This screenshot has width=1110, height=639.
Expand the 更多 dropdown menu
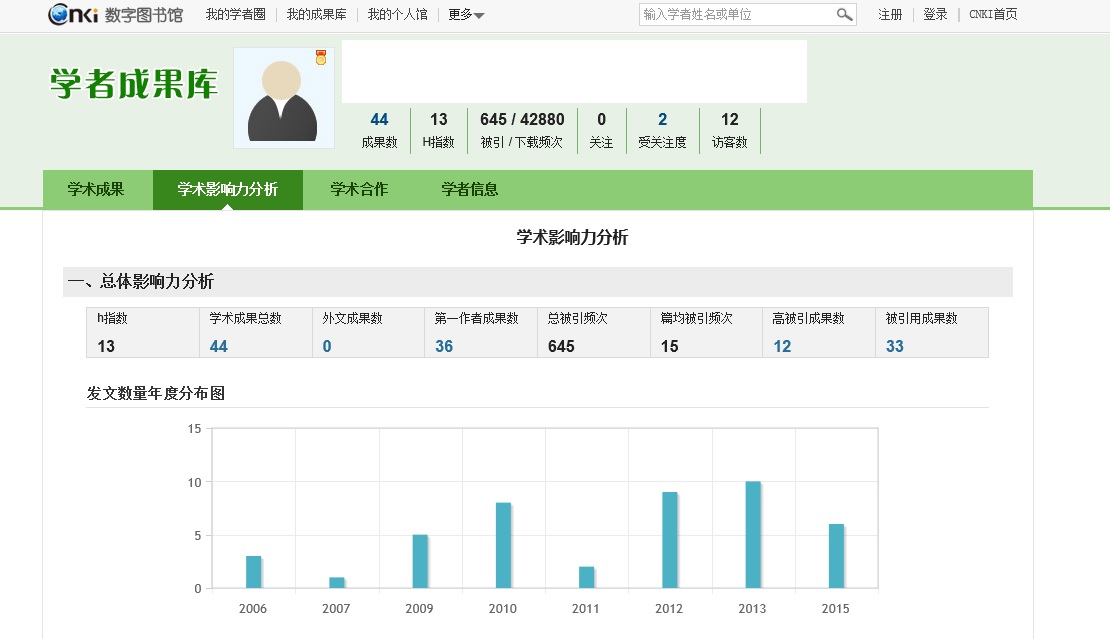tap(466, 15)
